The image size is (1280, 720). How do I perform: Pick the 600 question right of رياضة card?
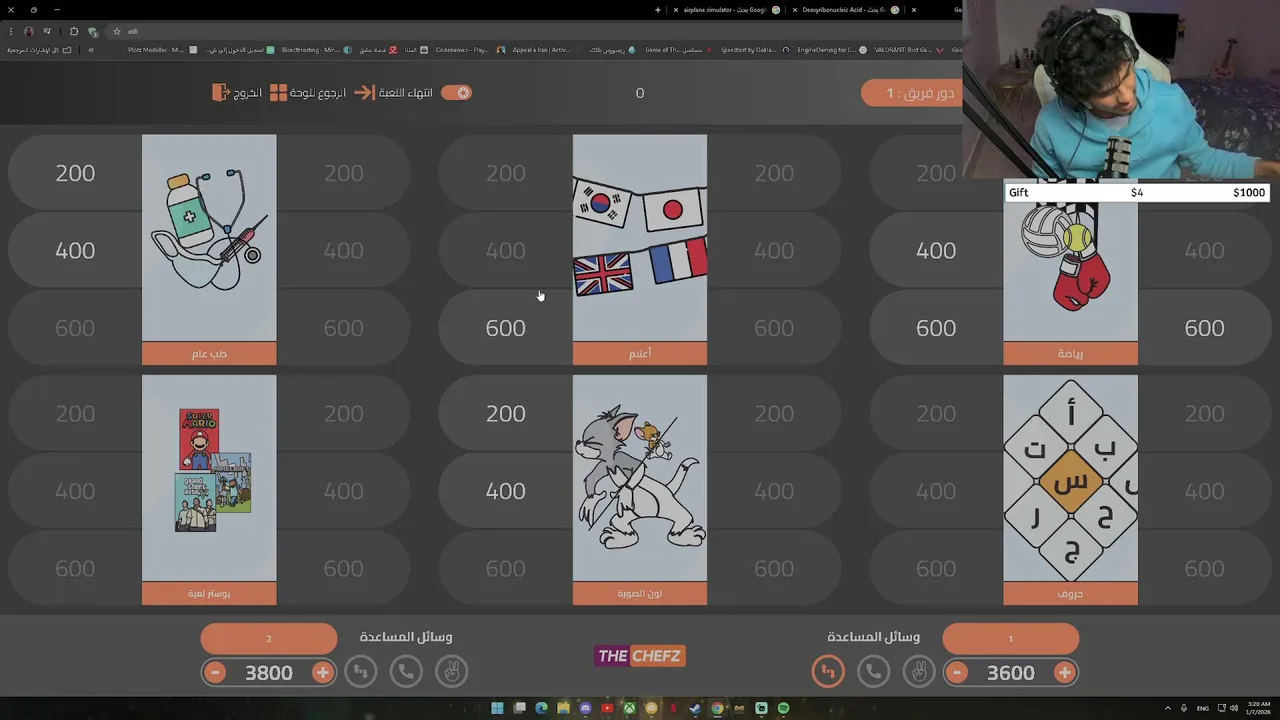click(x=1205, y=328)
